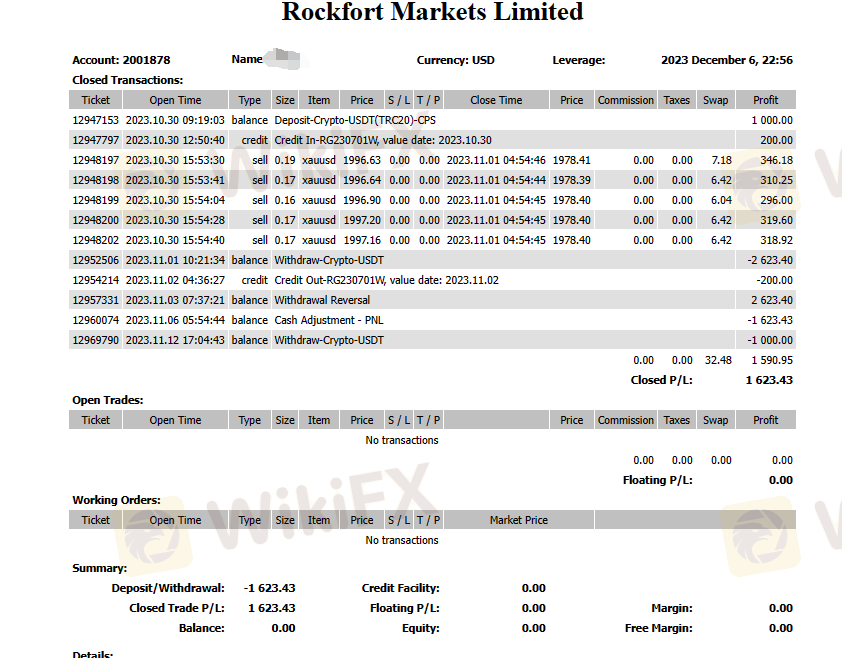Click withdrawal amount -1 000.00
The height and width of the screenshot is (658, 842).
[770, 340]
